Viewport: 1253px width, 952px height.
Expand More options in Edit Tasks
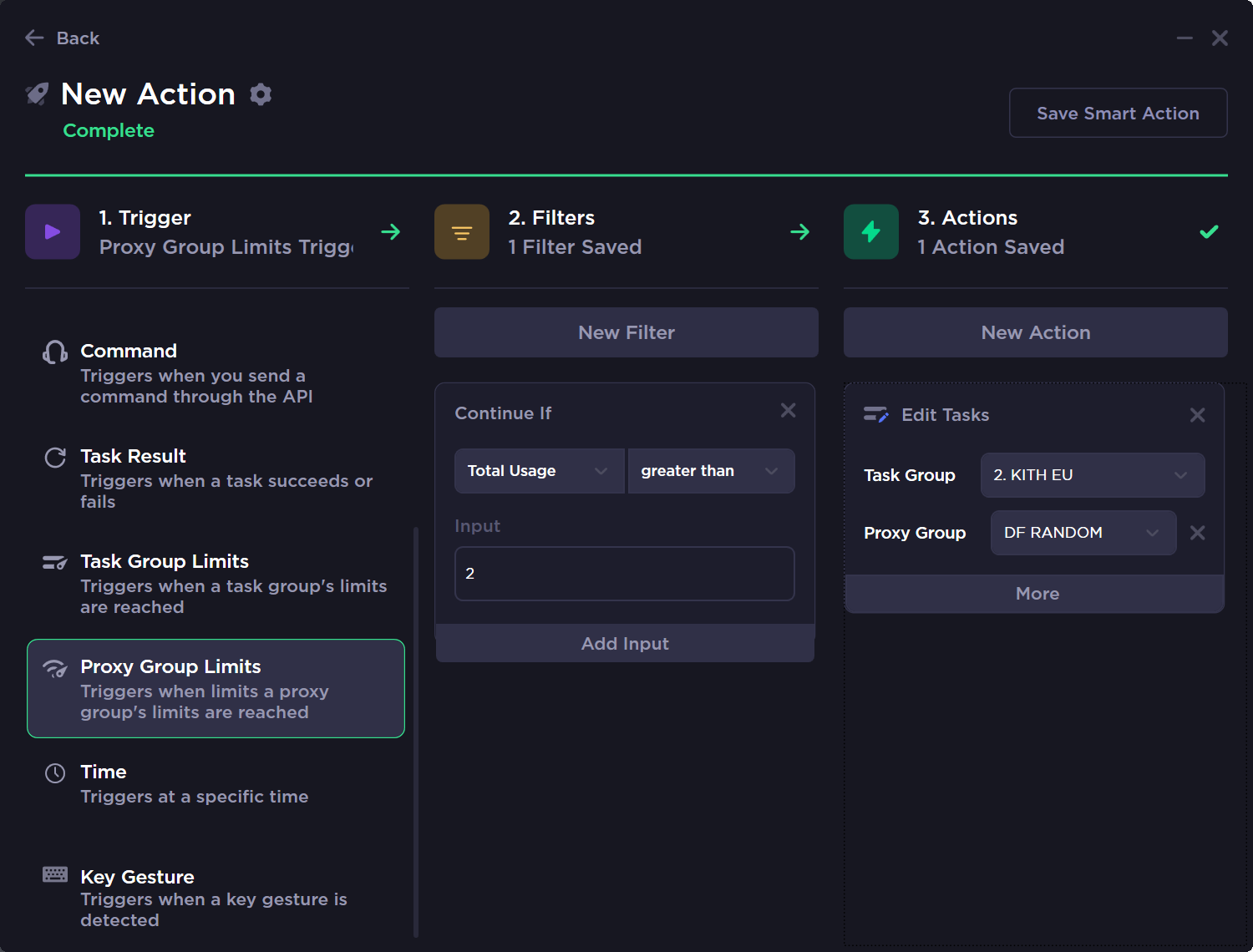(1035, 594)
